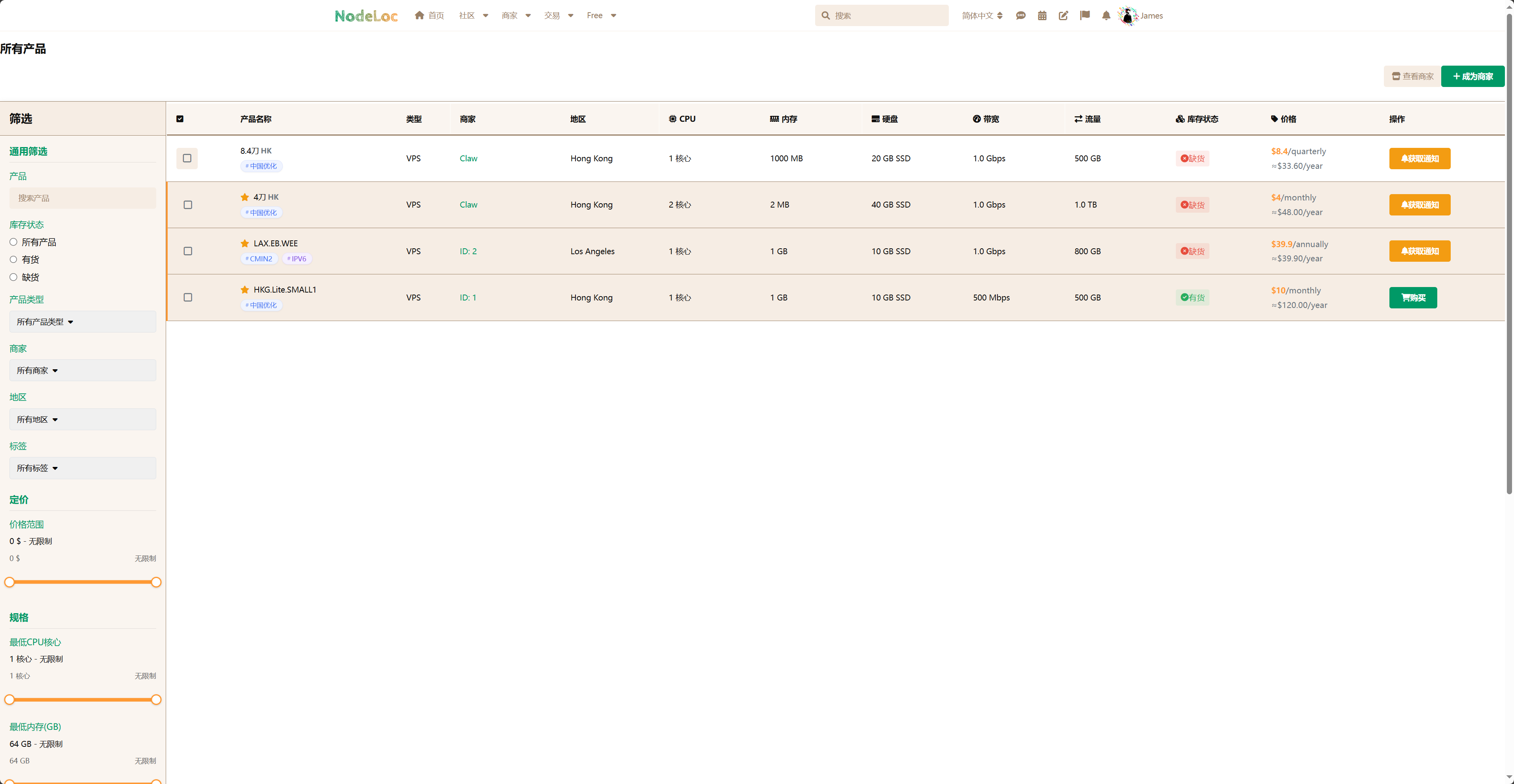Go to 首页 home menu item
This screenshot has height=784, width=1514.
click(x=429, y=15)
